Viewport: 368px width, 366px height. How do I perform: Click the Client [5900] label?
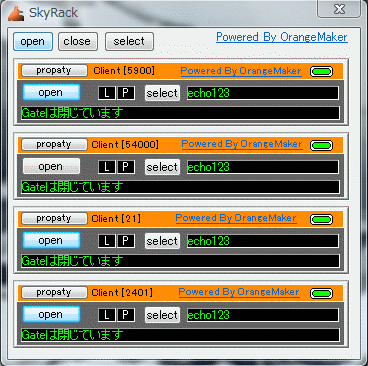124,71
